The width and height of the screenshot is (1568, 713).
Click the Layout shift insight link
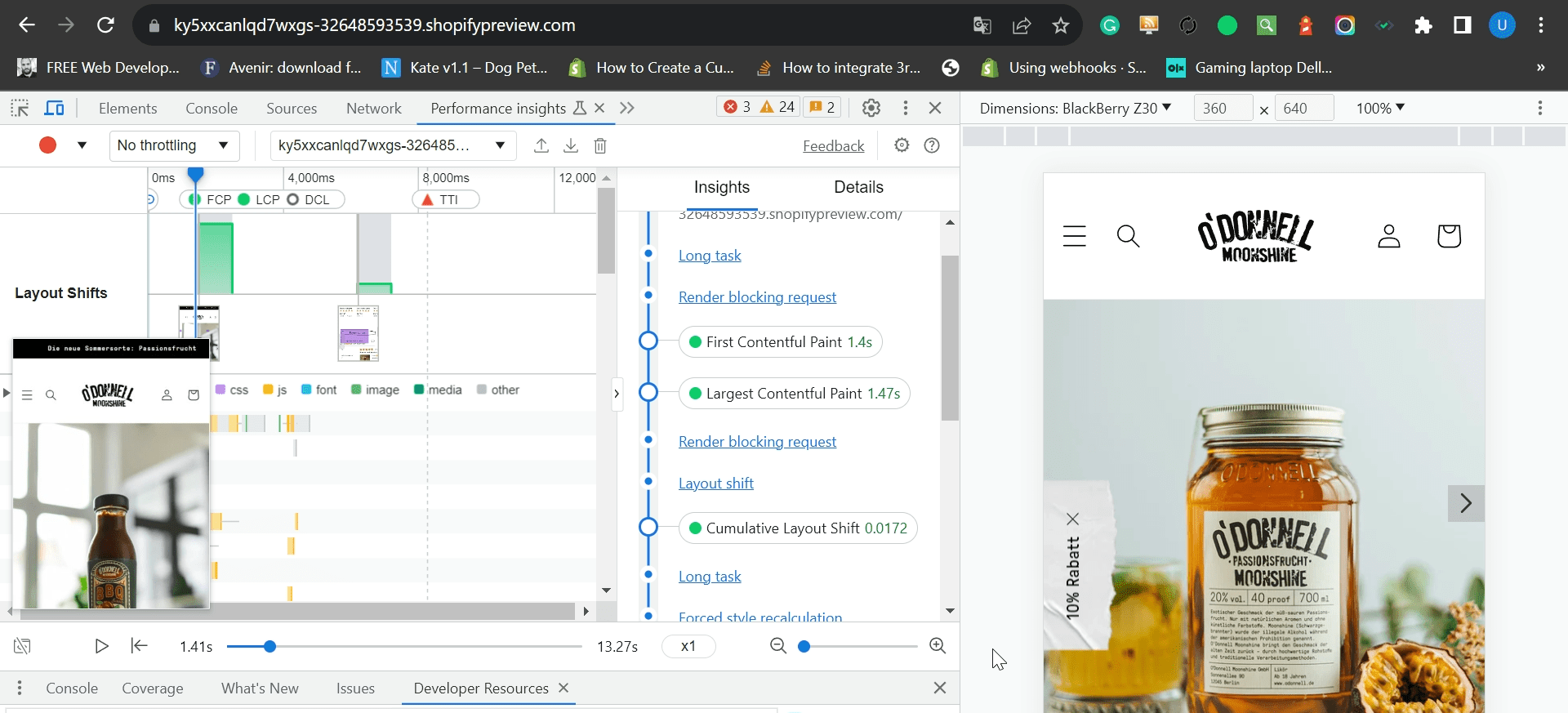tap(715, 484)
